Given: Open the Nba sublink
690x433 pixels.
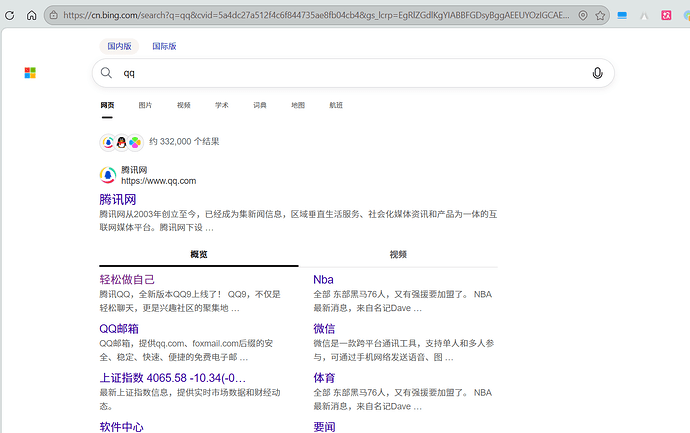Looking at the screenshot, I should point(323,279).
